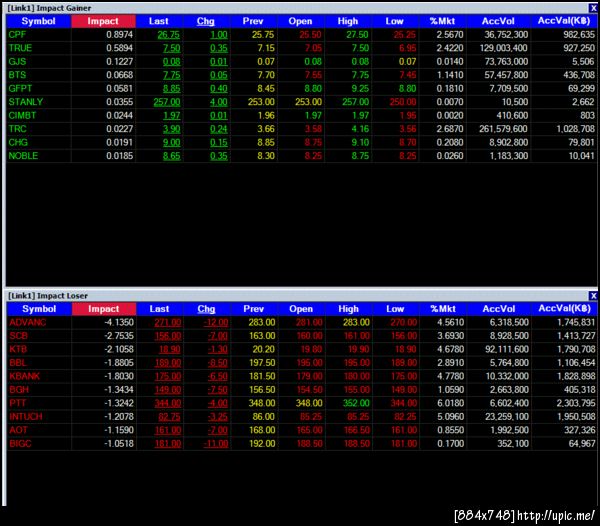Click BIGC change value -11.00
This screenshot has height=526, width=600.
pyautogui.click(x=216, y=444)
